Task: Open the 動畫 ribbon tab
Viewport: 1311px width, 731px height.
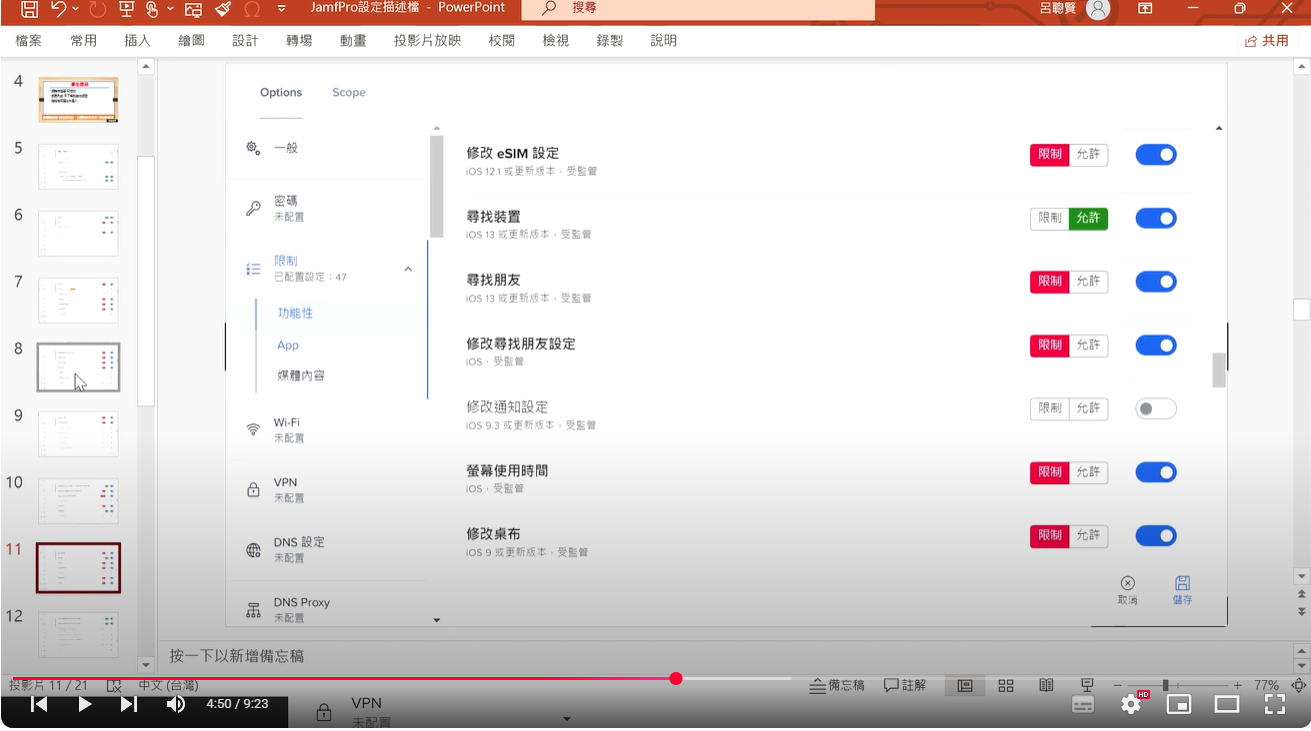Action: (x=353, y=41)
